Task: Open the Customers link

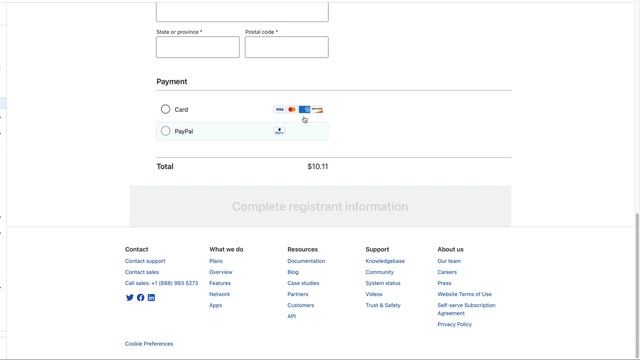Action: (300, 305)
